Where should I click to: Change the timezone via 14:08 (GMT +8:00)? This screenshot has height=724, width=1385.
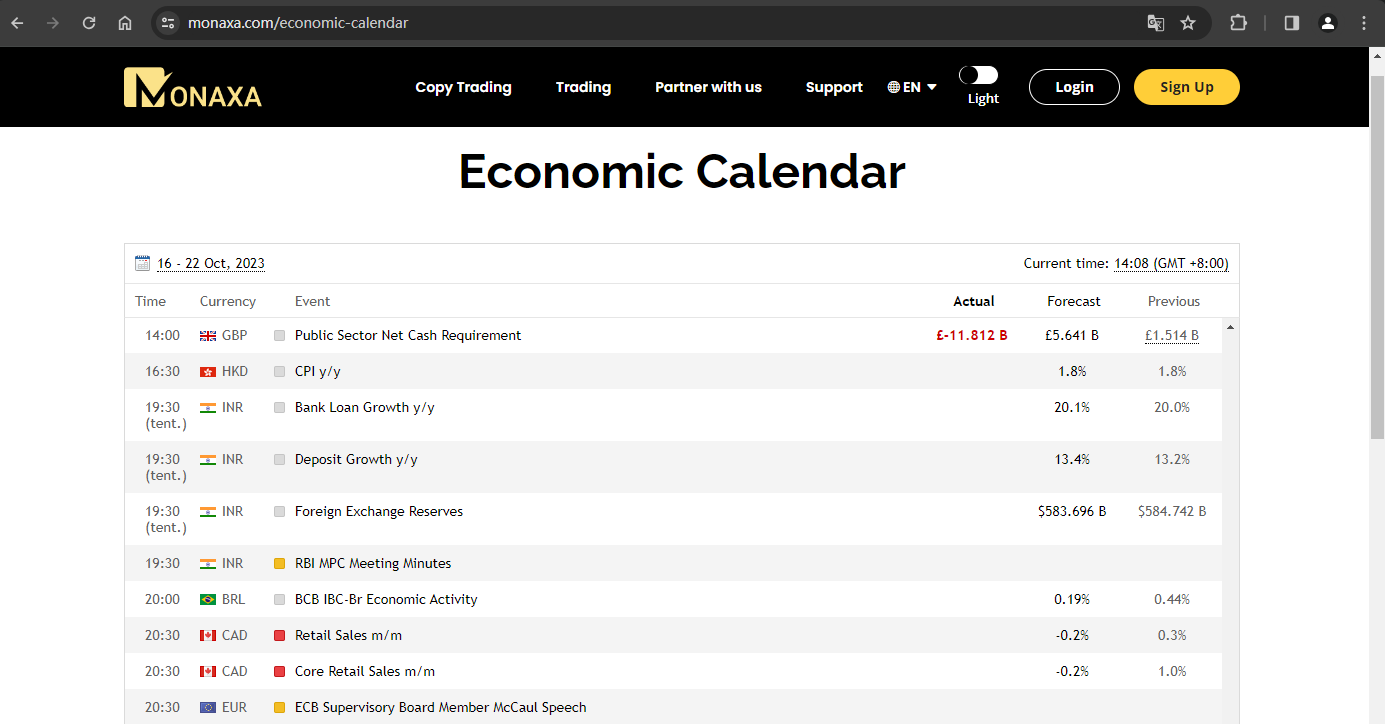point(1171,263)
